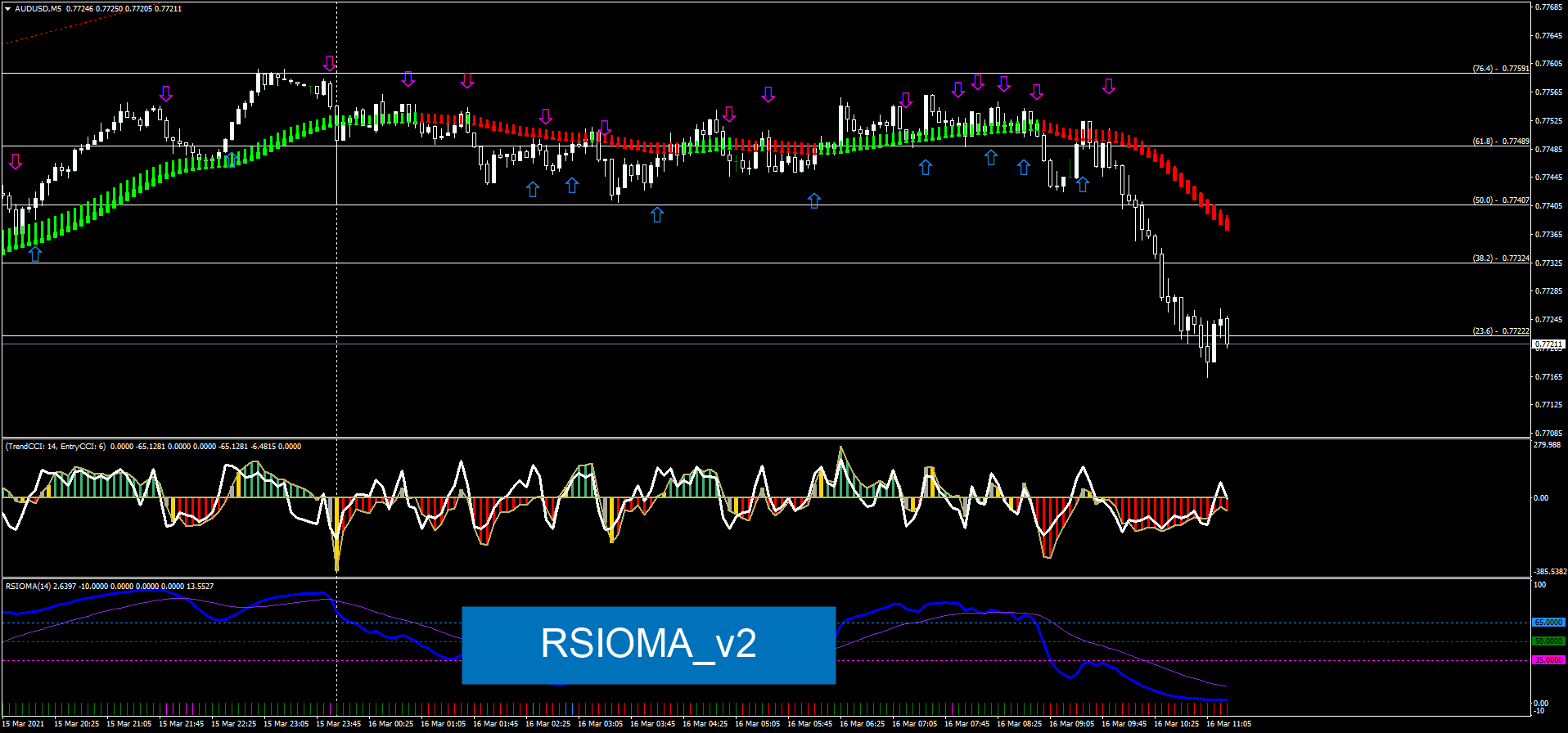
Task: Click the green 50.0000 RSIOMA level tag
Action: [1548, 641]
